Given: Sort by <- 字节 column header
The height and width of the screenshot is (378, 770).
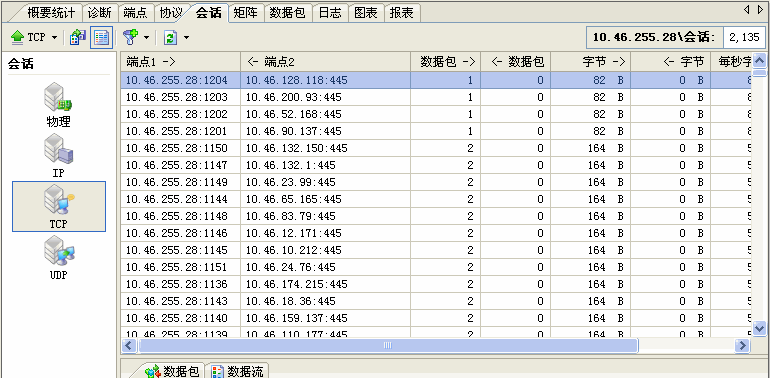Looking at the screenshot, I should [670, 61].
